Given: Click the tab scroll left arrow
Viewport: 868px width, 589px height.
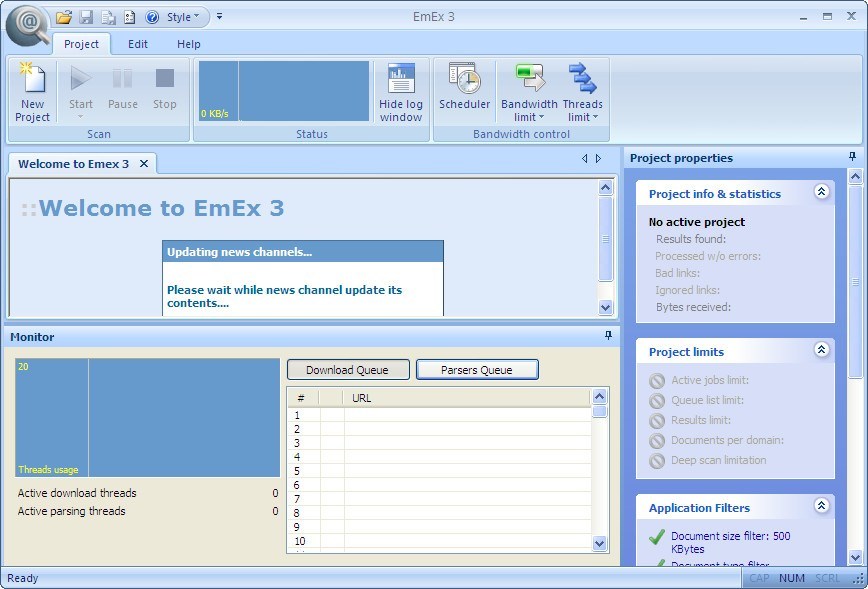Looking at the screenshot, I should (585, 159).
